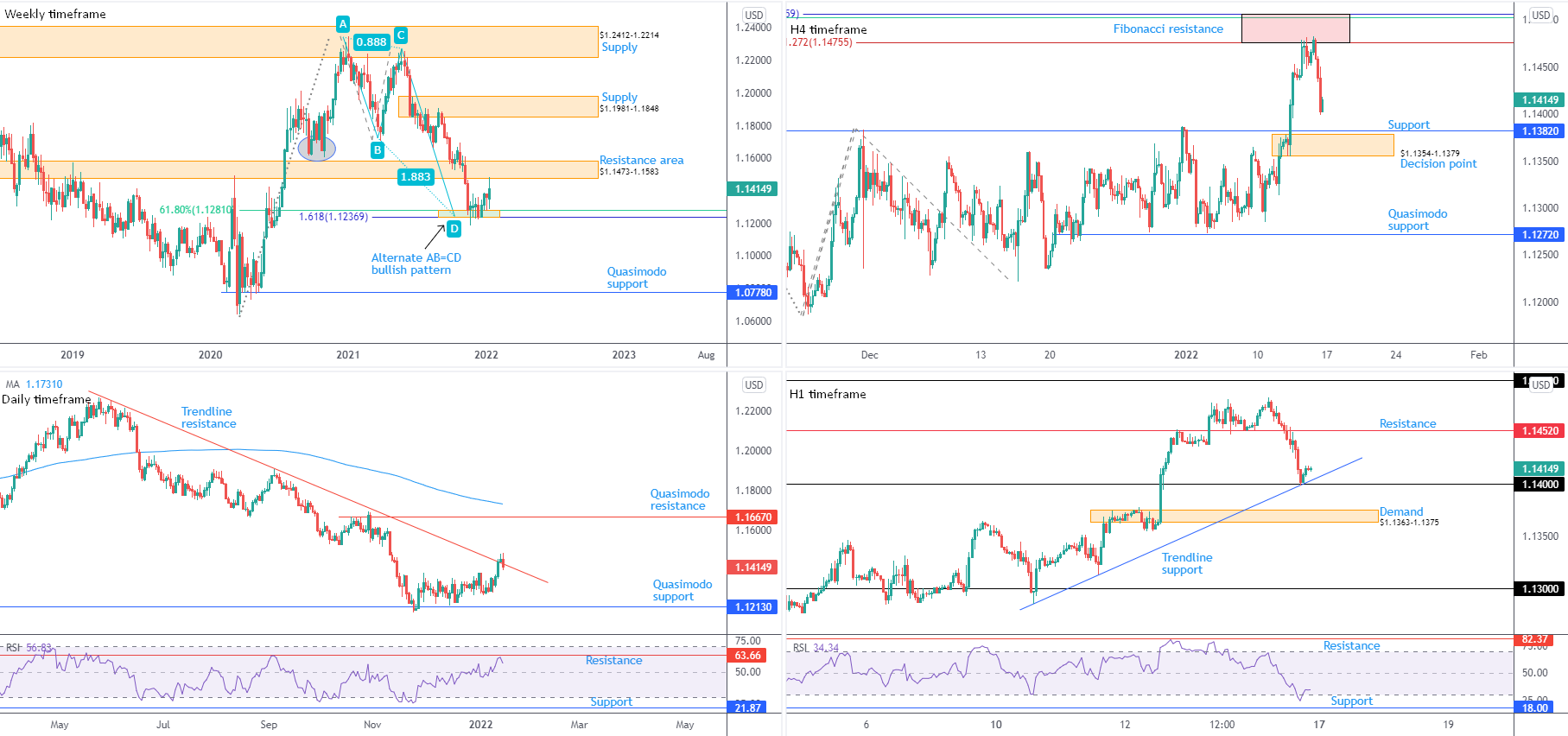Click the 'H1 timeframe' title text

[x=828, y=394]
